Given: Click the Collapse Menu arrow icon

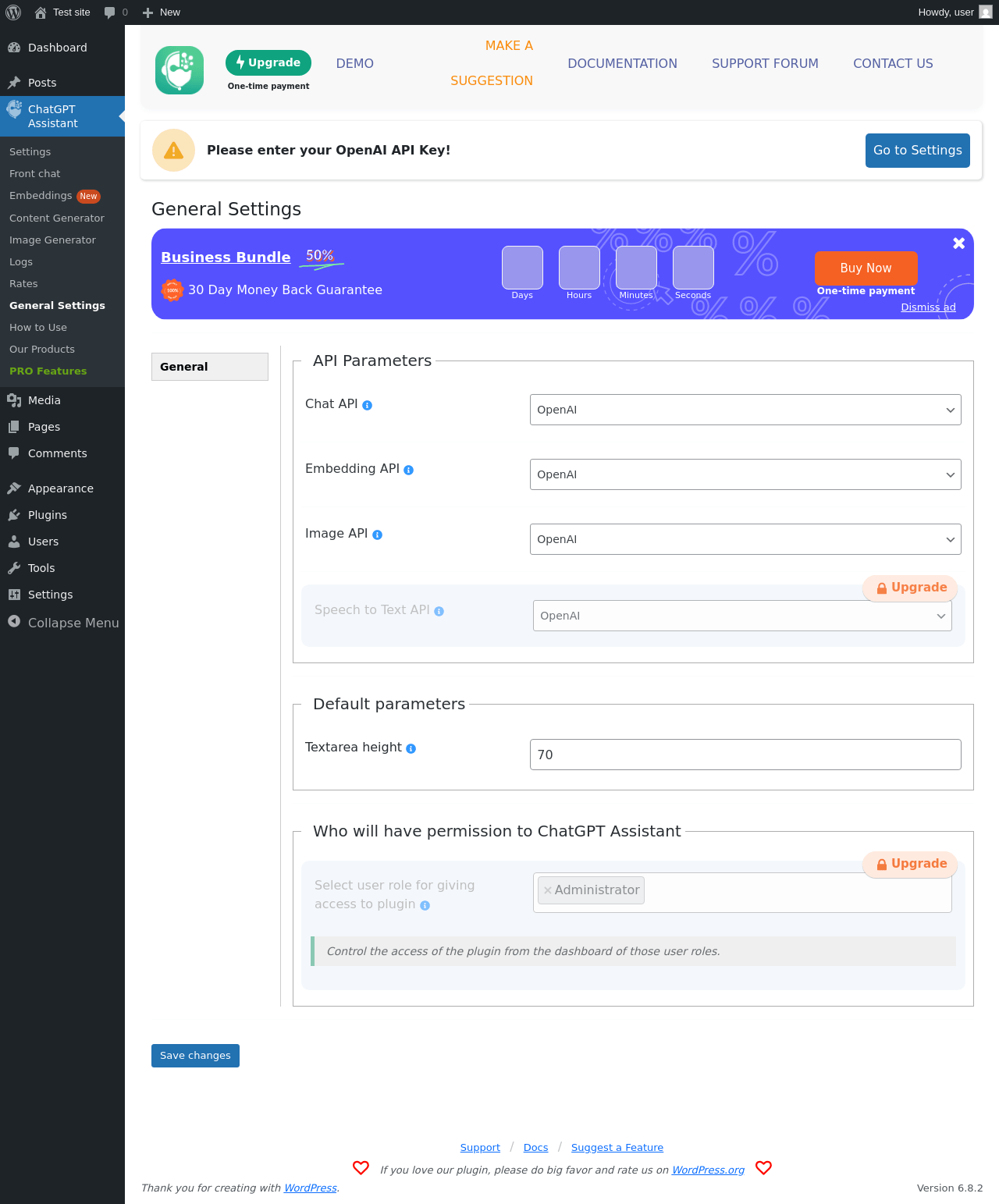Looking at the screenshot, I should click(14, 622).
